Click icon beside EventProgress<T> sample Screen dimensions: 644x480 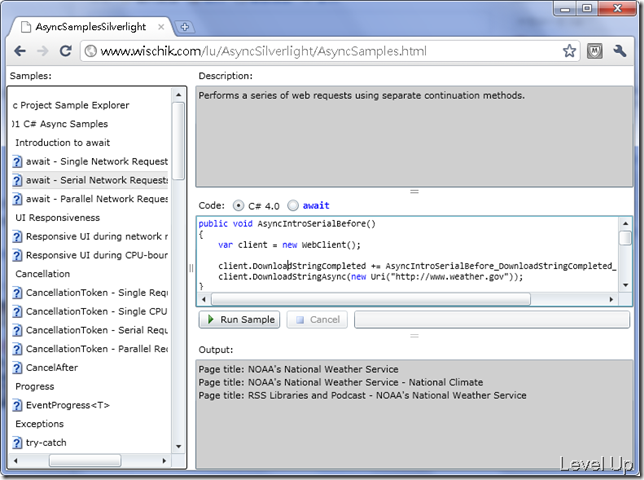tap(17, 406)
